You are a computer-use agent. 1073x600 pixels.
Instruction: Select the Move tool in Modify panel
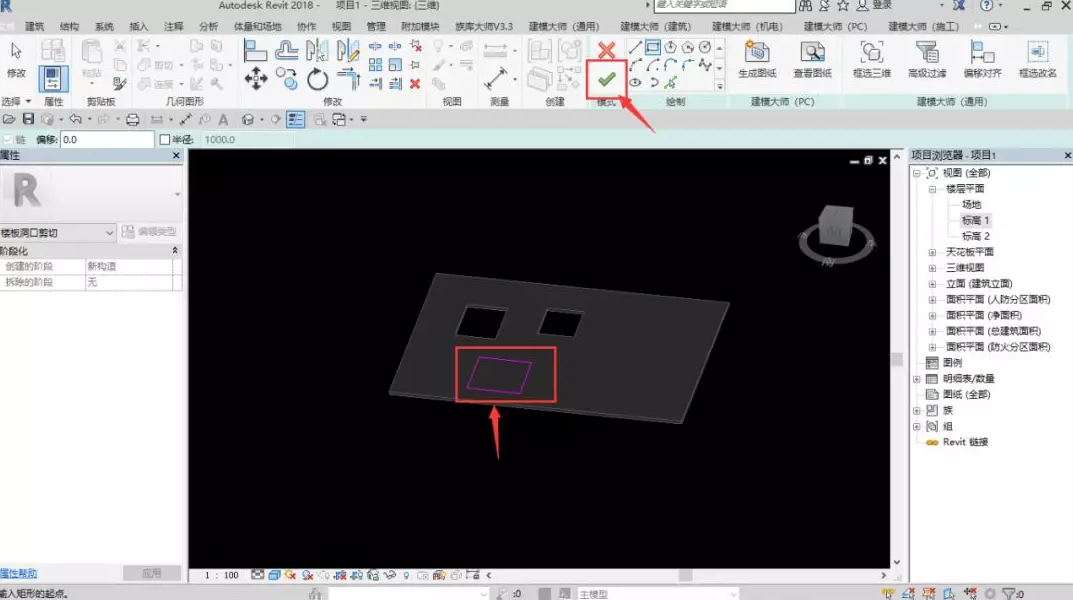tap(256, 79)
